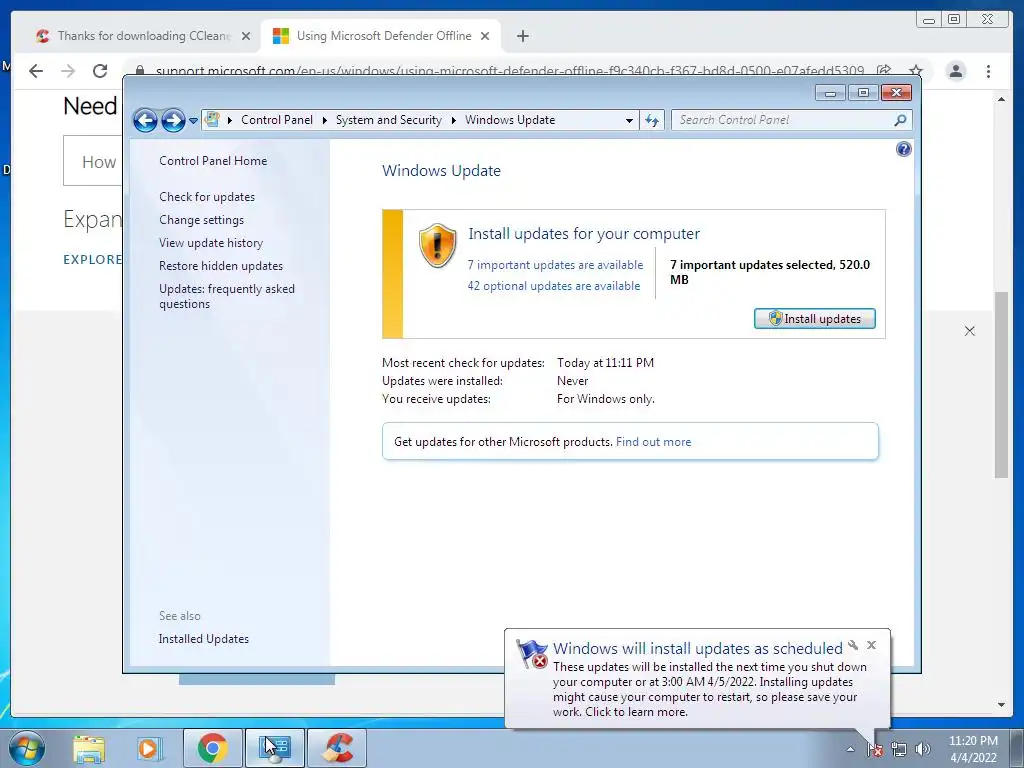
Task: Click Check for updates
Action: pyautogui.click(x=207, y=197)
